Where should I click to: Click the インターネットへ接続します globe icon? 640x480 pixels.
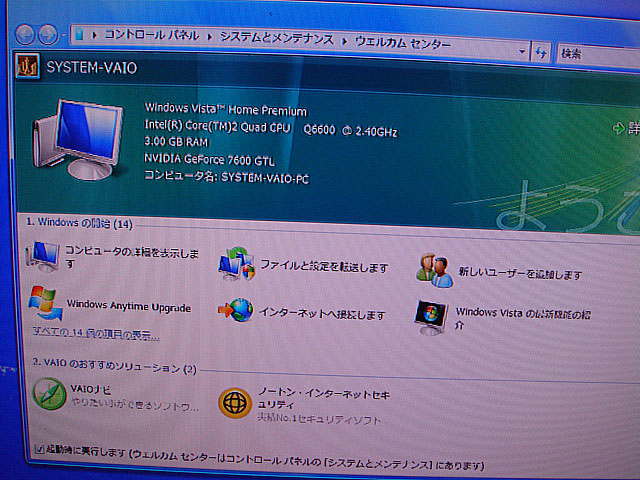click(236, 310)
